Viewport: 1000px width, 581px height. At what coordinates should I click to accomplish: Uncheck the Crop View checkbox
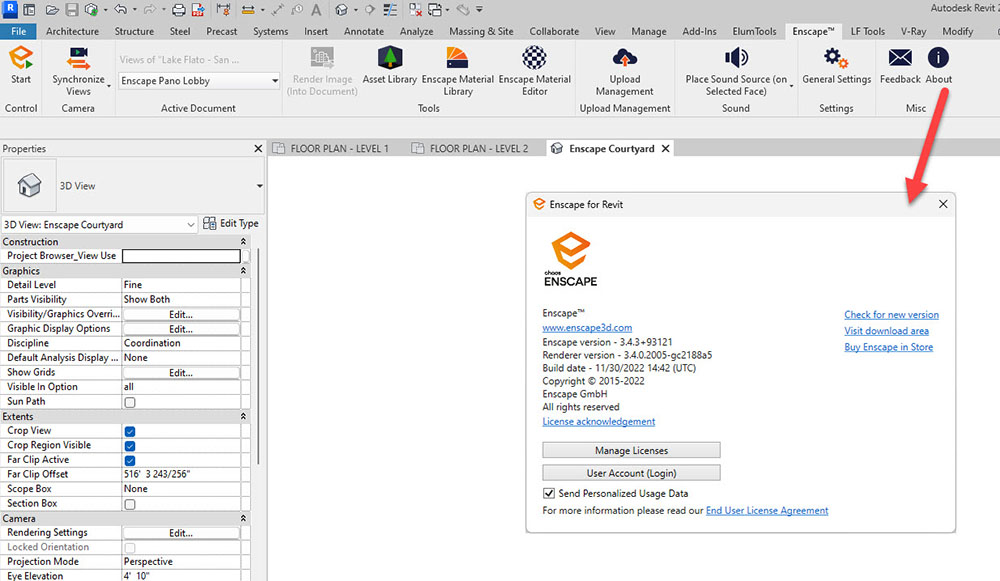pyautogui.click(x=130, y=431)
